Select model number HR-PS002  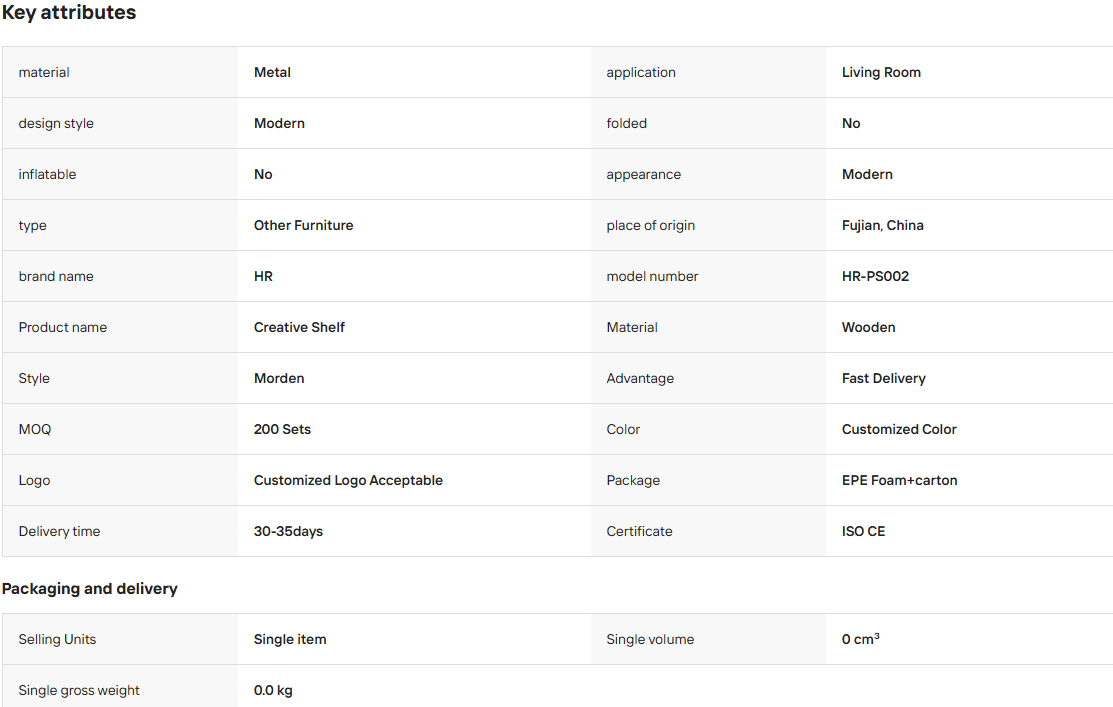pos(875,276)
